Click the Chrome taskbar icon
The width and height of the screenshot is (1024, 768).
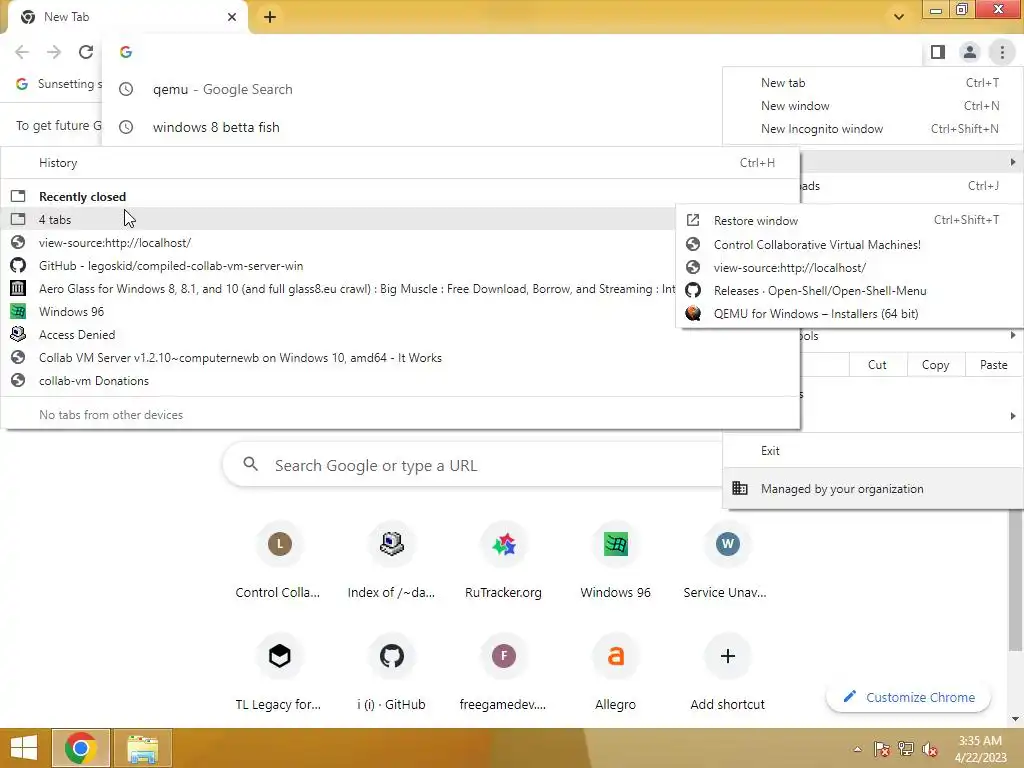tap(80, 748)
